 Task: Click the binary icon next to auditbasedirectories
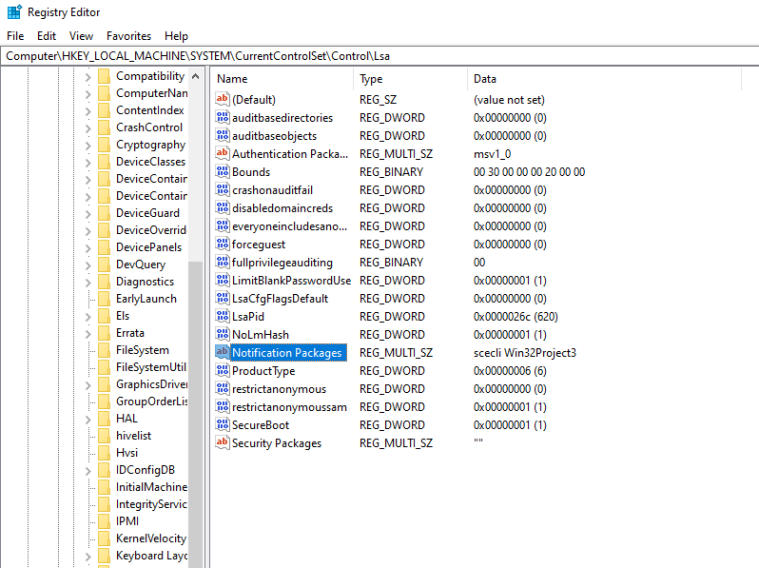point(222,118)
